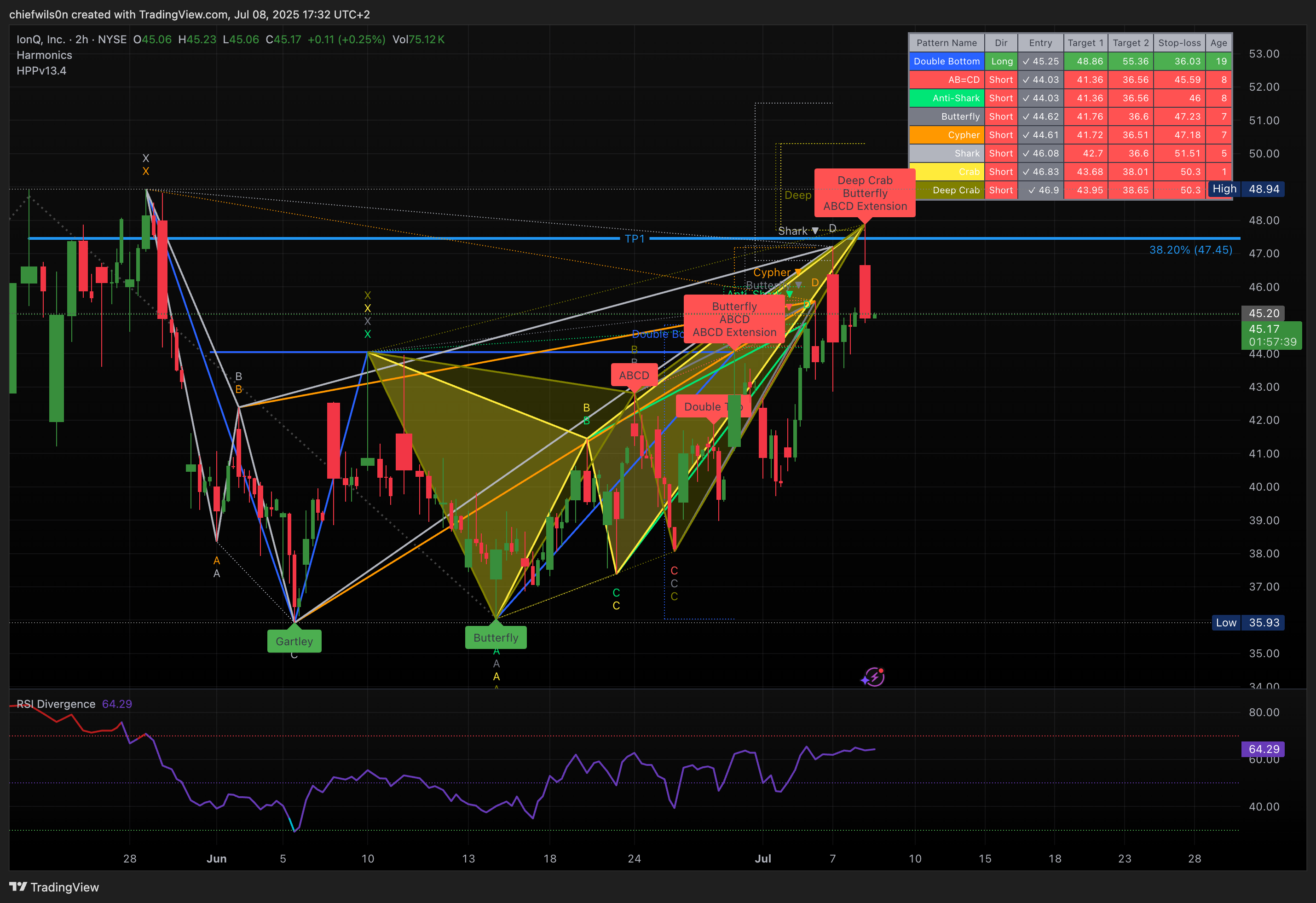The width and height of the screenshot is (1316, 903).
Task: Click the green Butterfly label near chart low
Action: 496,638
